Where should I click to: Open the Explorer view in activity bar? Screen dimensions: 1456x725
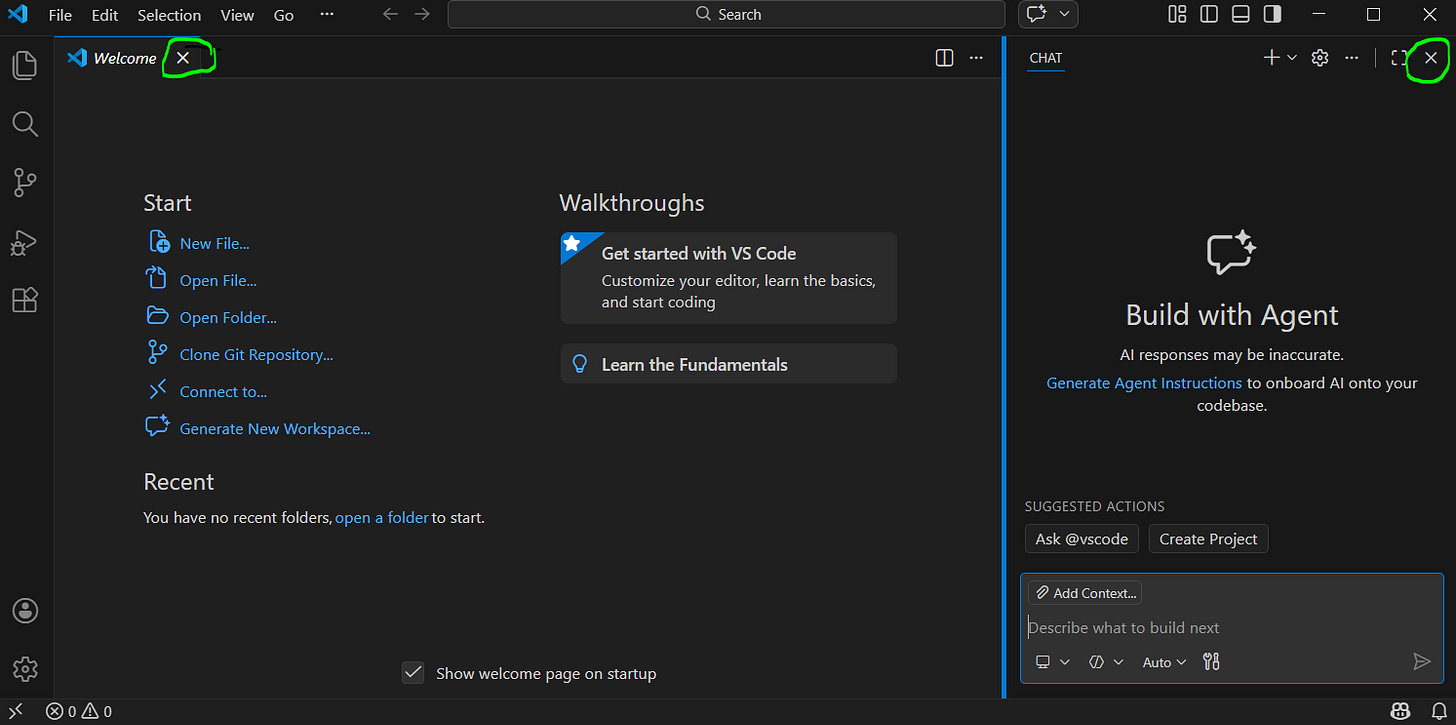25,66
